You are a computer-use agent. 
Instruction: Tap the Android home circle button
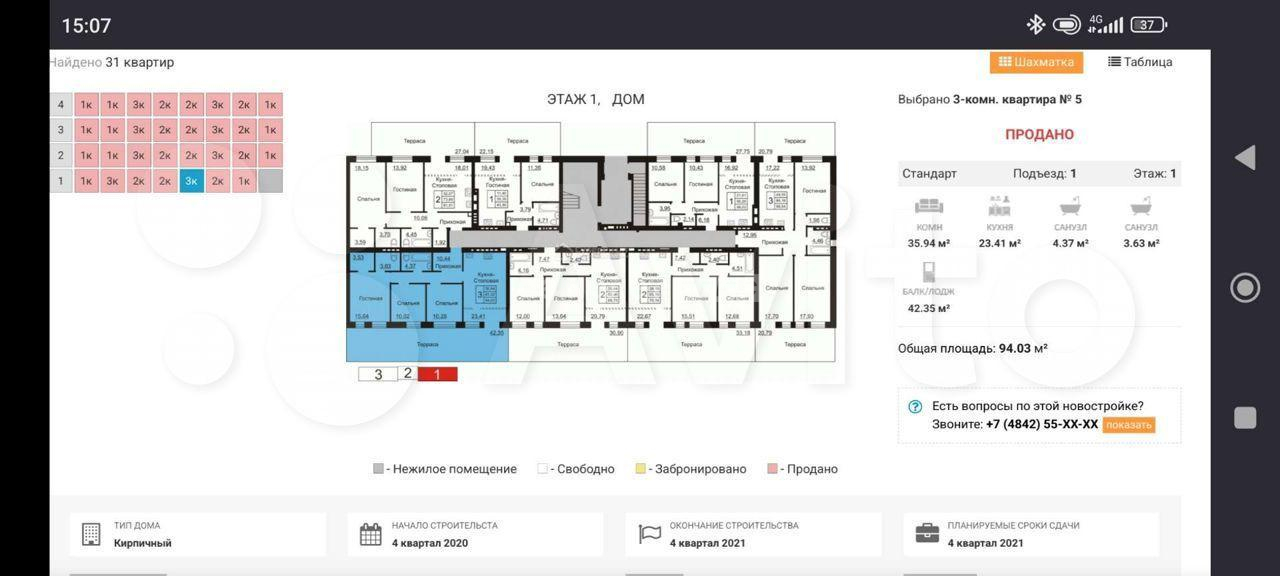(x=1245, y=288)
